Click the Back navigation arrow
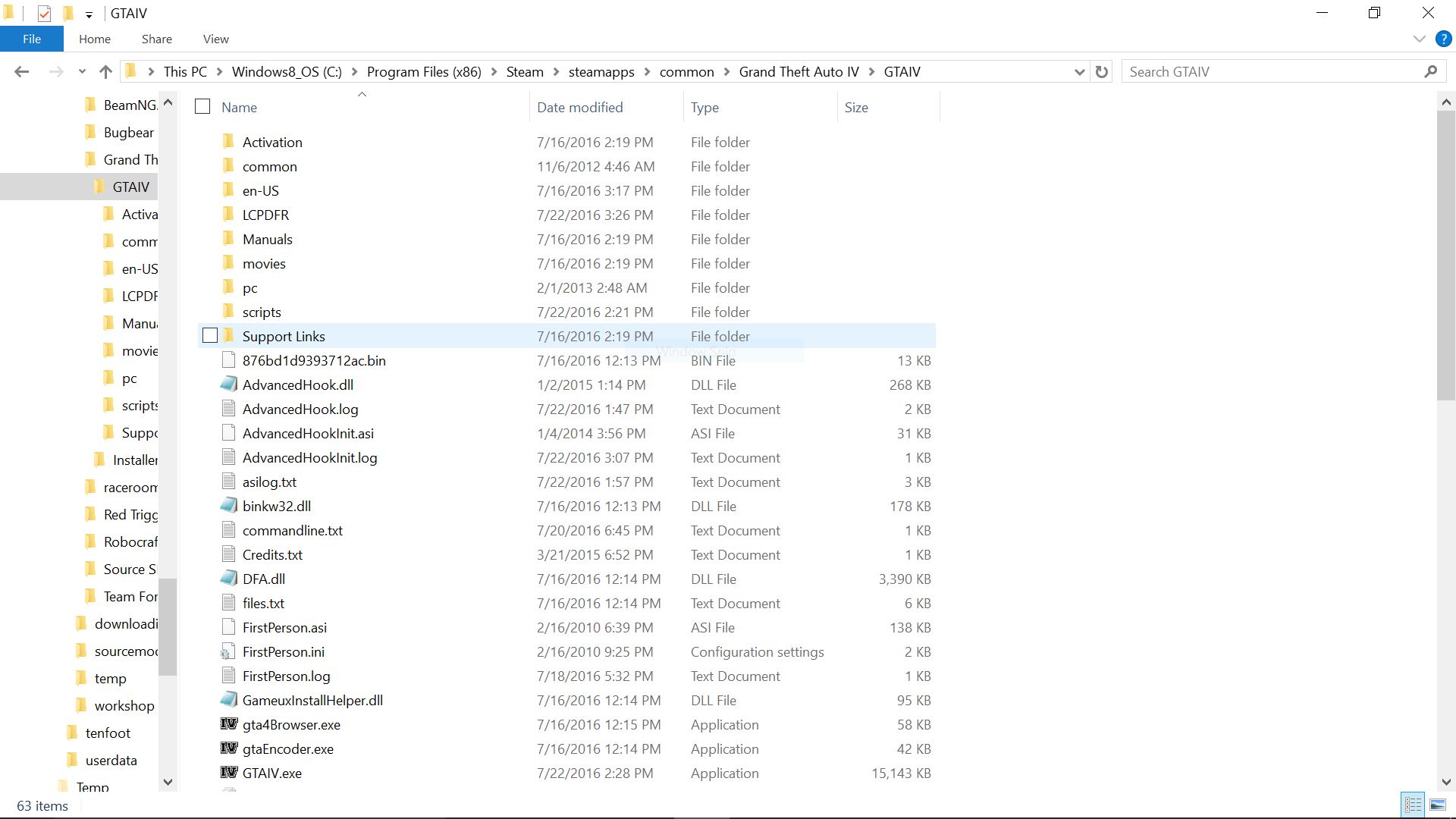Screen dimensions: 1456x819 click(21, 72)
